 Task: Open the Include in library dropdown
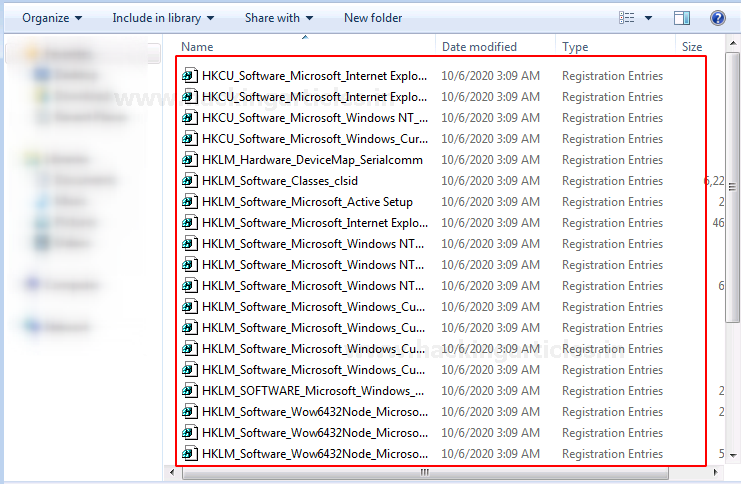[163, 18]
